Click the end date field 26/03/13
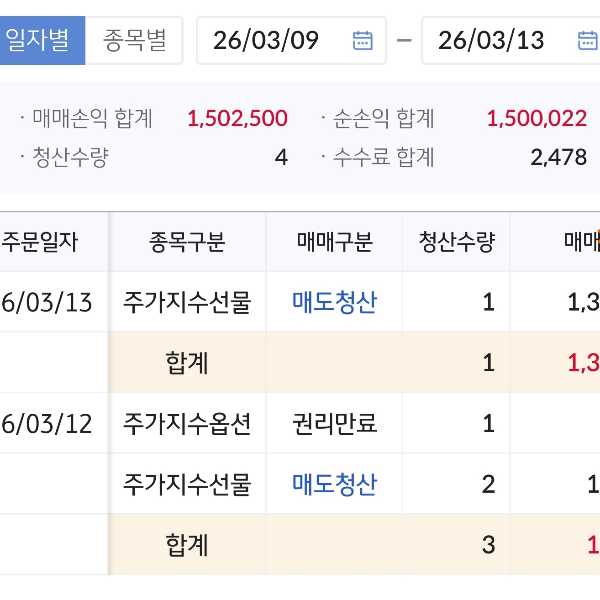Screen dimensions: 600x600 coord(491,41)
